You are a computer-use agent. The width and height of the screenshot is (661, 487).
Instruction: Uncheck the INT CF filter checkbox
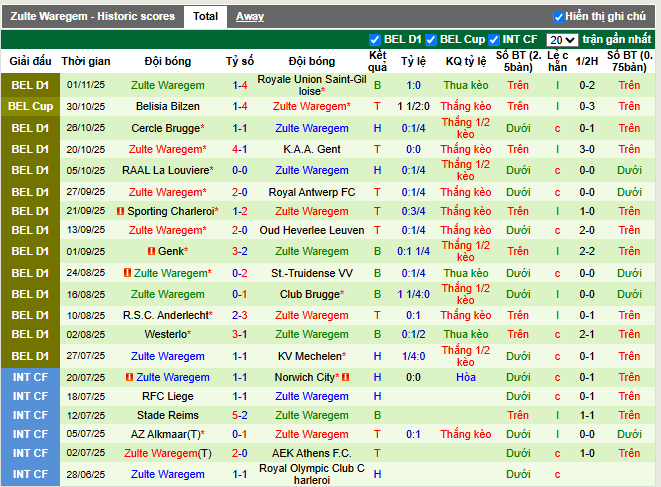tap(494, 40)
